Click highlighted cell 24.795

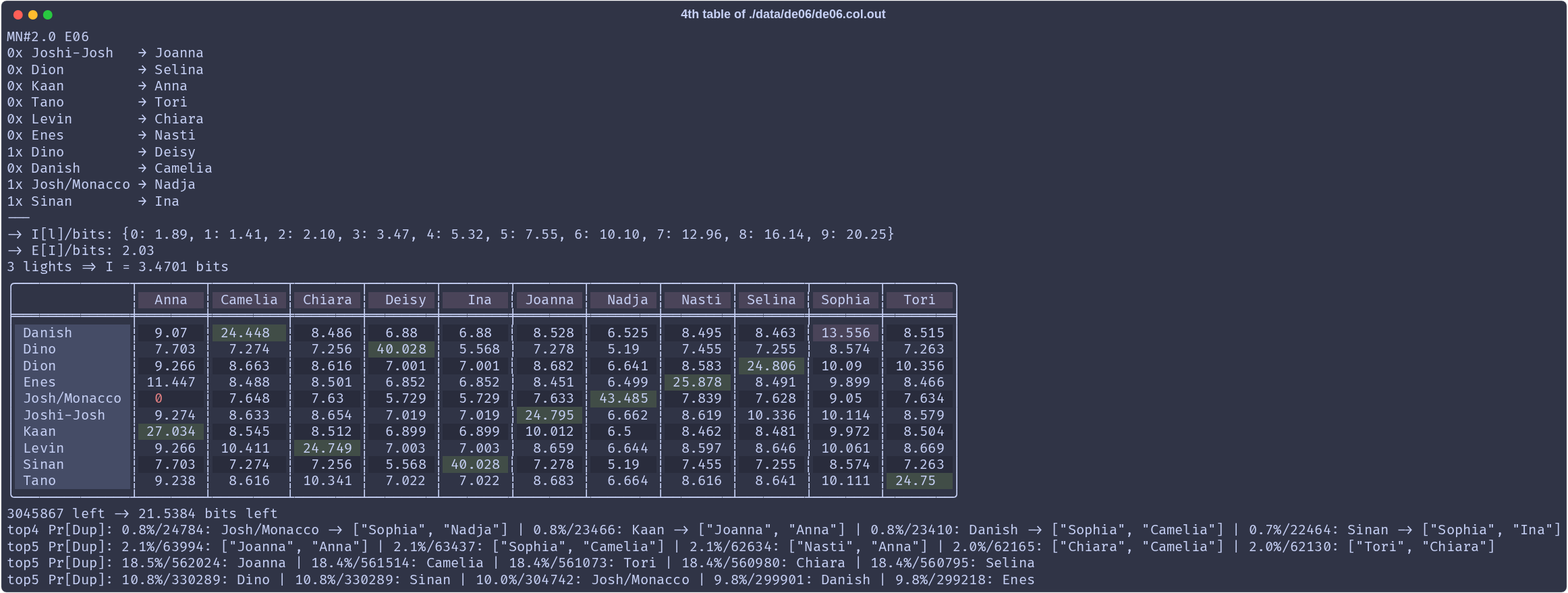(550, 415)
